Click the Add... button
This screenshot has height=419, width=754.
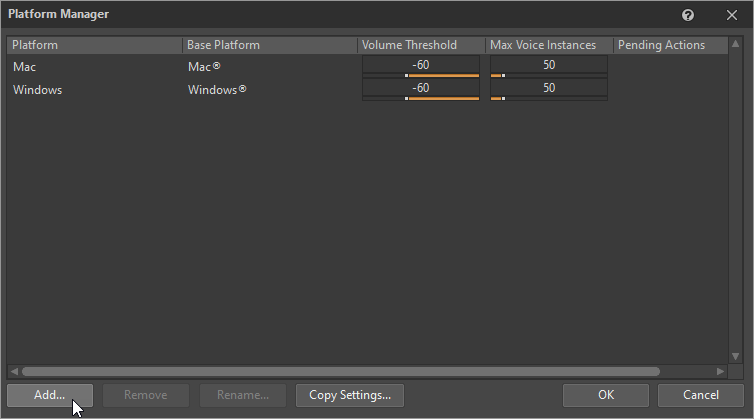click(50, 395)
